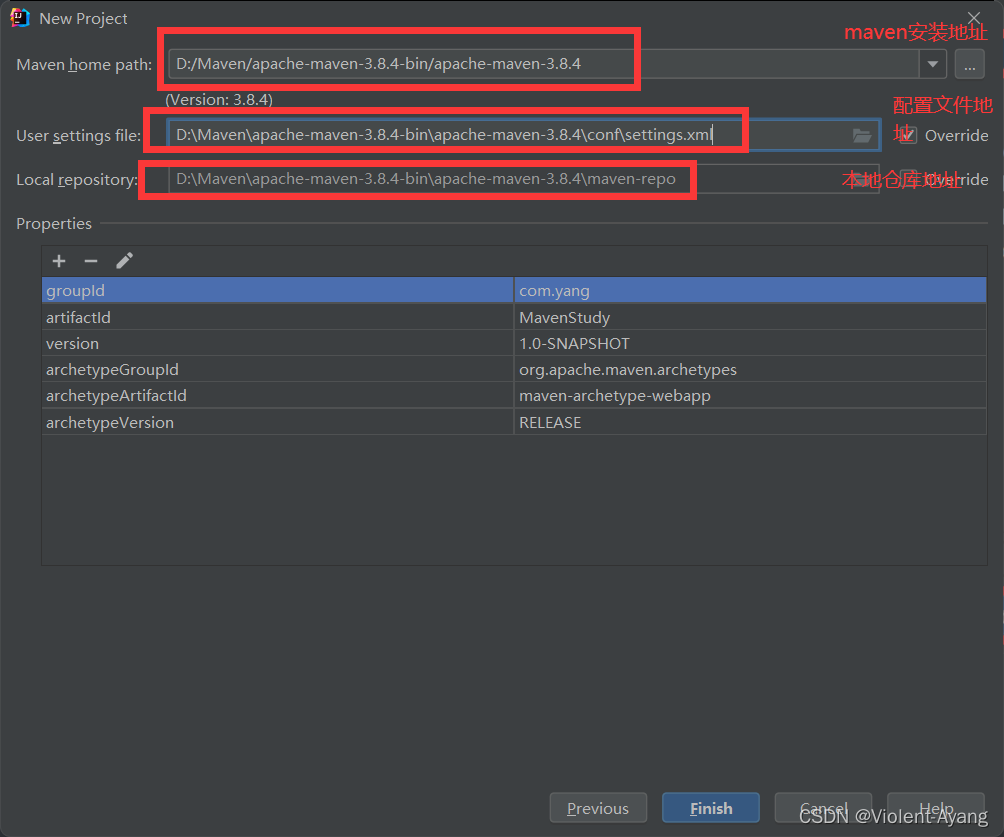Select the RELEASE value cell
The image size is (1004, 837).
pos(750,422)
